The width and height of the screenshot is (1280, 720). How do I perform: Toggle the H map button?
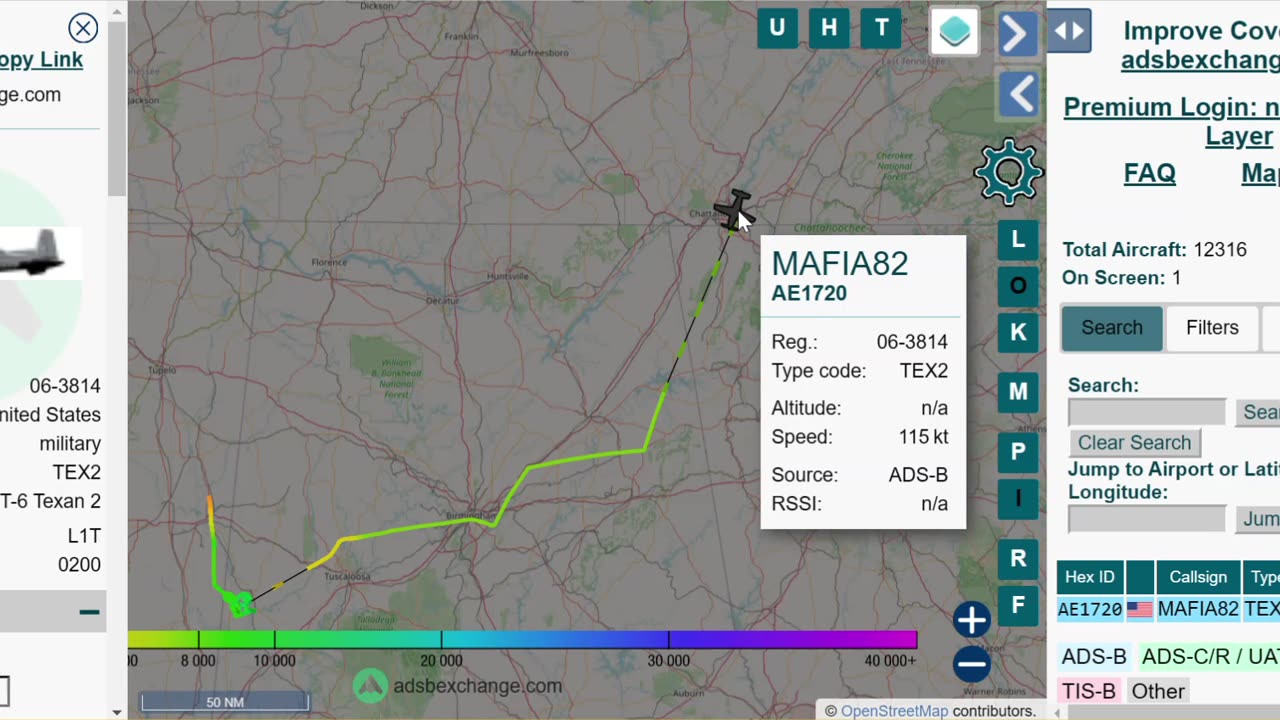pos(829,28)
